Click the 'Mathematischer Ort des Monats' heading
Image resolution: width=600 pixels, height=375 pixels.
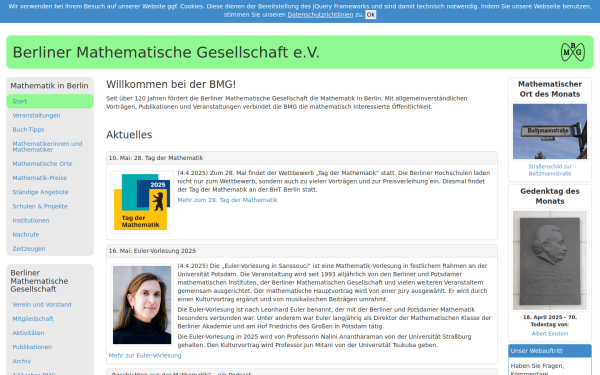click(550, 89)
